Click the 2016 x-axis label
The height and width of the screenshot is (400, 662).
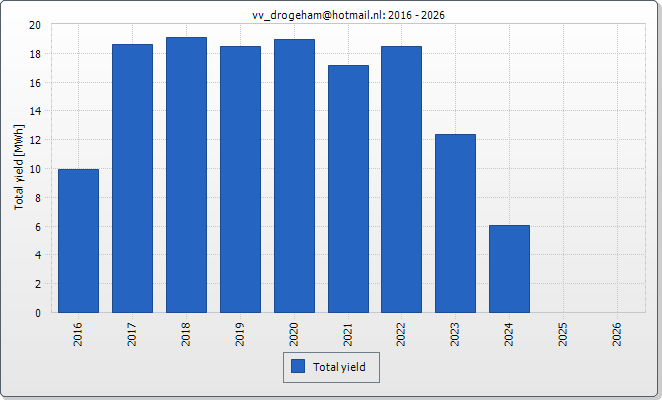coord(78,334)
